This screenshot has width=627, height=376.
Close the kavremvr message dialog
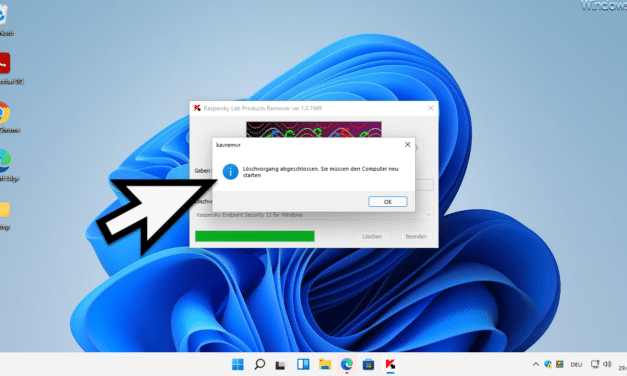pos(407,144)
